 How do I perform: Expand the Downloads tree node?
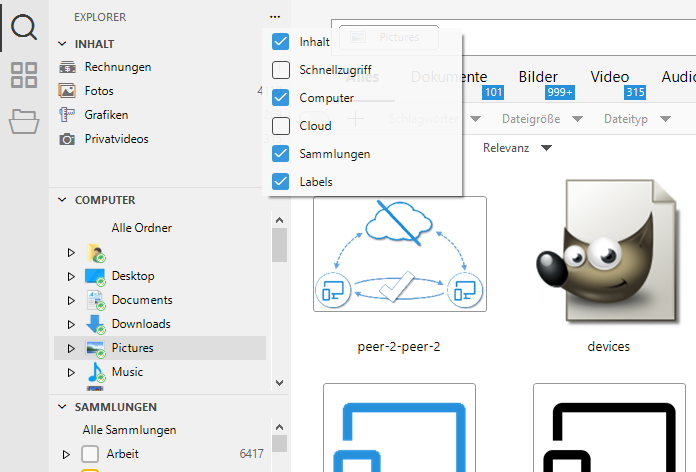click(71, 324)
